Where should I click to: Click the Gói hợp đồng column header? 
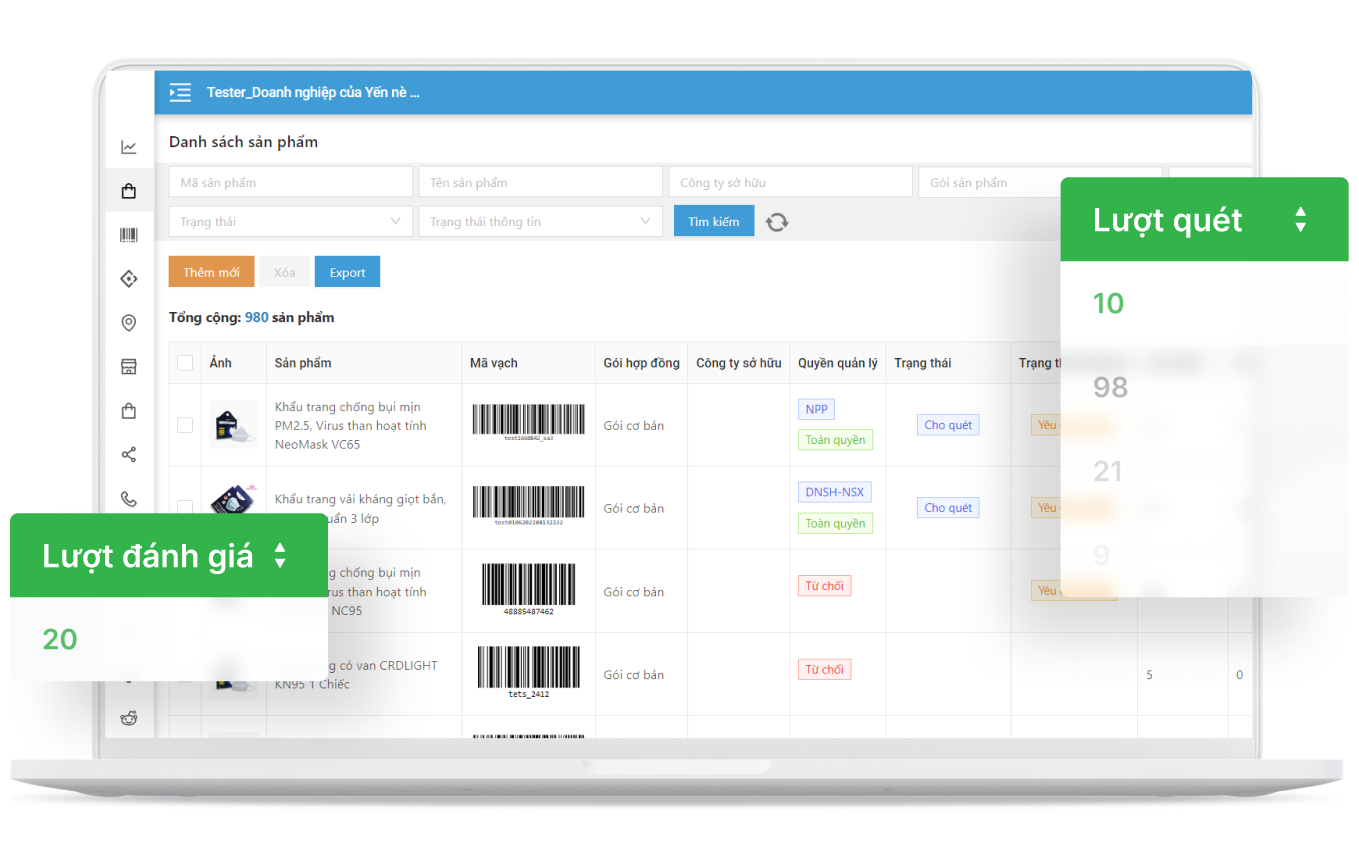point(641,363)
